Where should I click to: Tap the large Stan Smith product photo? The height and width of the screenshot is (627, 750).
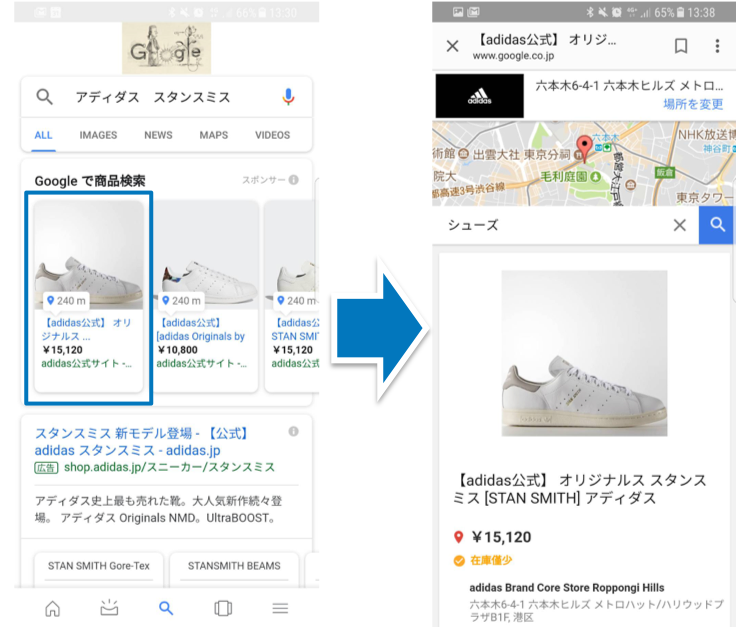pyautogui.click(x=584, y=353)
